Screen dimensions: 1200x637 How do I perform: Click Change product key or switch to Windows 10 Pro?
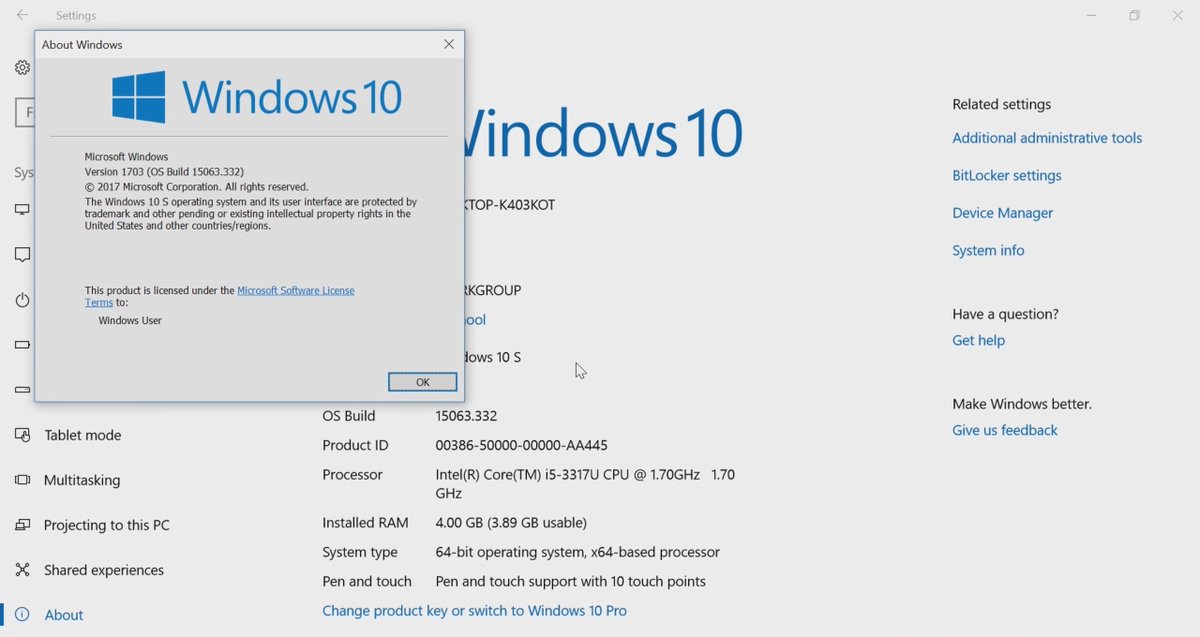[x=474, y=610]
